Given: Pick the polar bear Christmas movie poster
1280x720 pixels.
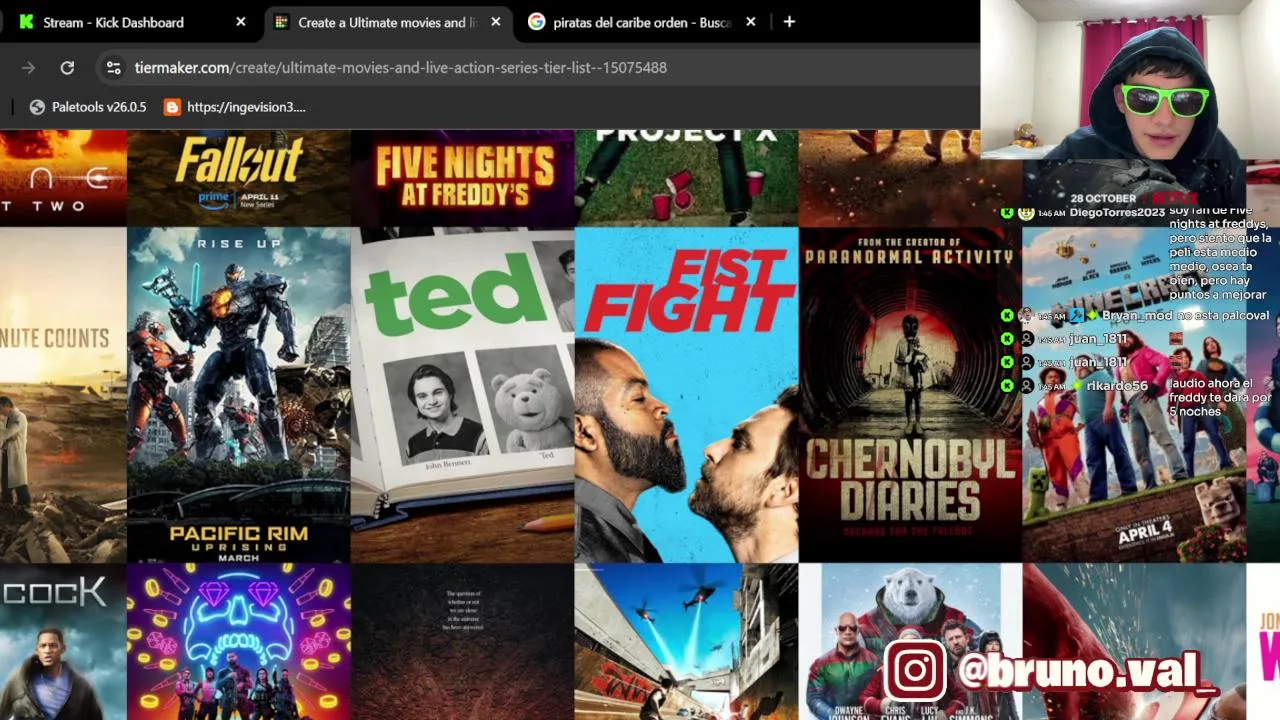Looking at the screenshot, I should pos(910,642).
